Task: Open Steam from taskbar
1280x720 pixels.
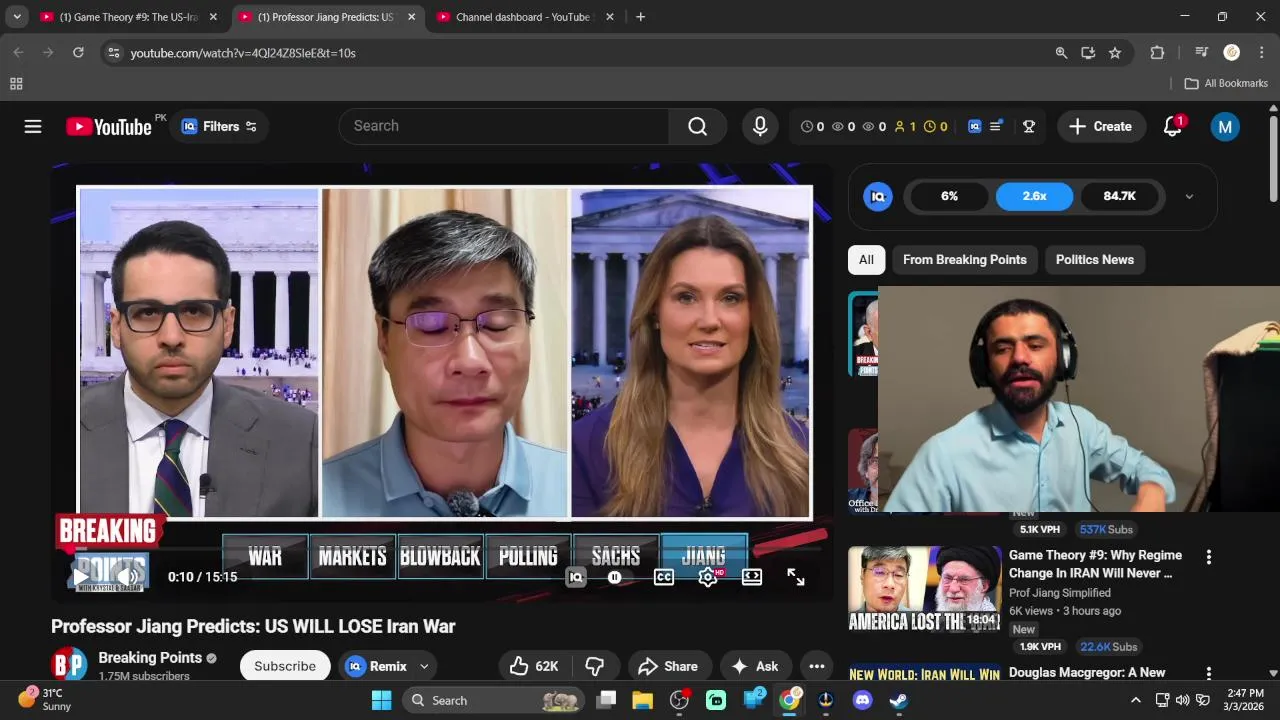Action: pyautogui.click(x=898, y=700)
